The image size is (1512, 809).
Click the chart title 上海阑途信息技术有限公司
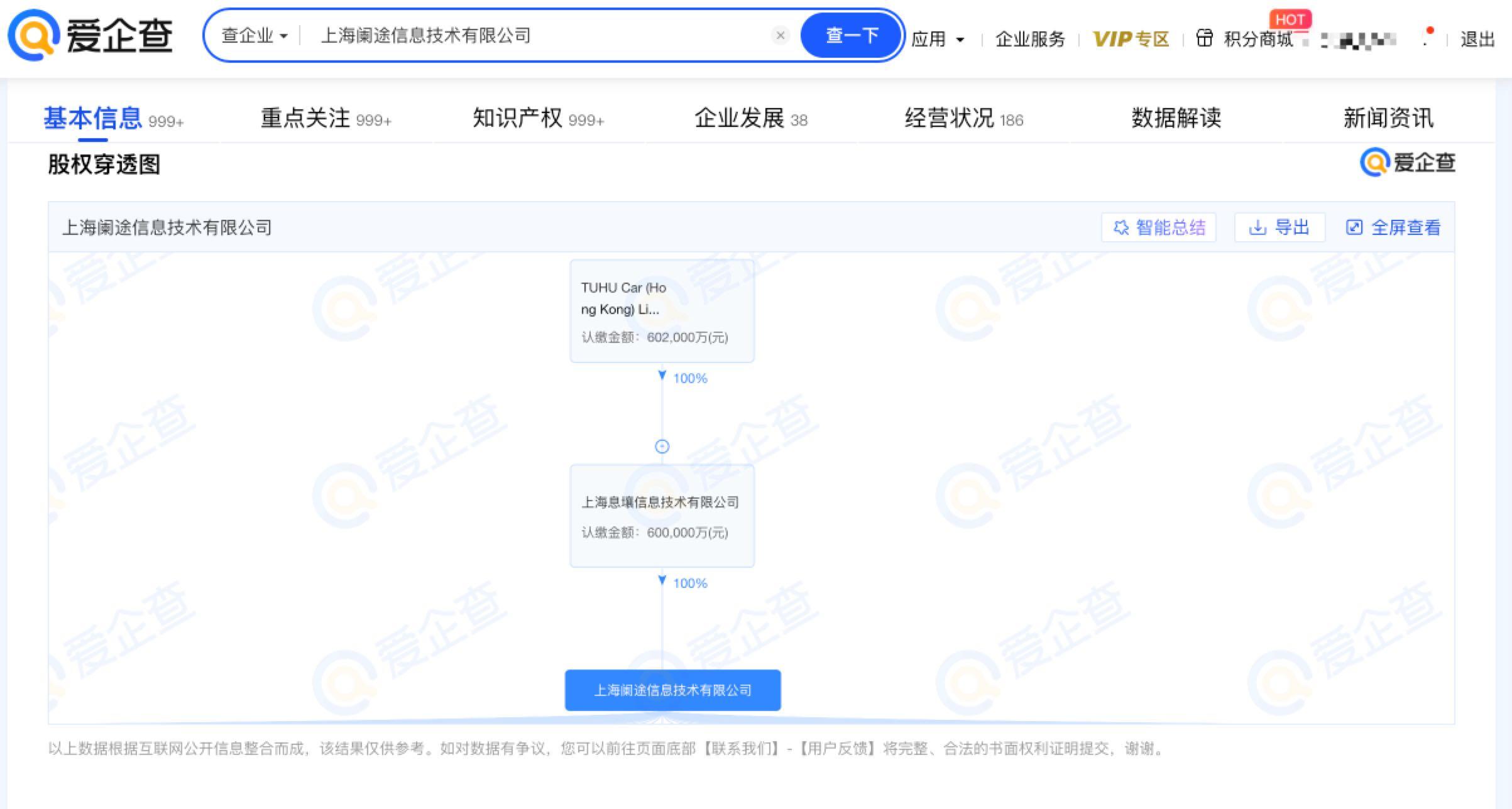pos(167,227)
